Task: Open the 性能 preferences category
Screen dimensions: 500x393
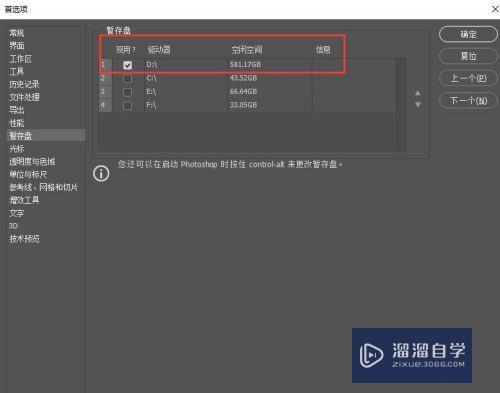Action: coord(17,123)
